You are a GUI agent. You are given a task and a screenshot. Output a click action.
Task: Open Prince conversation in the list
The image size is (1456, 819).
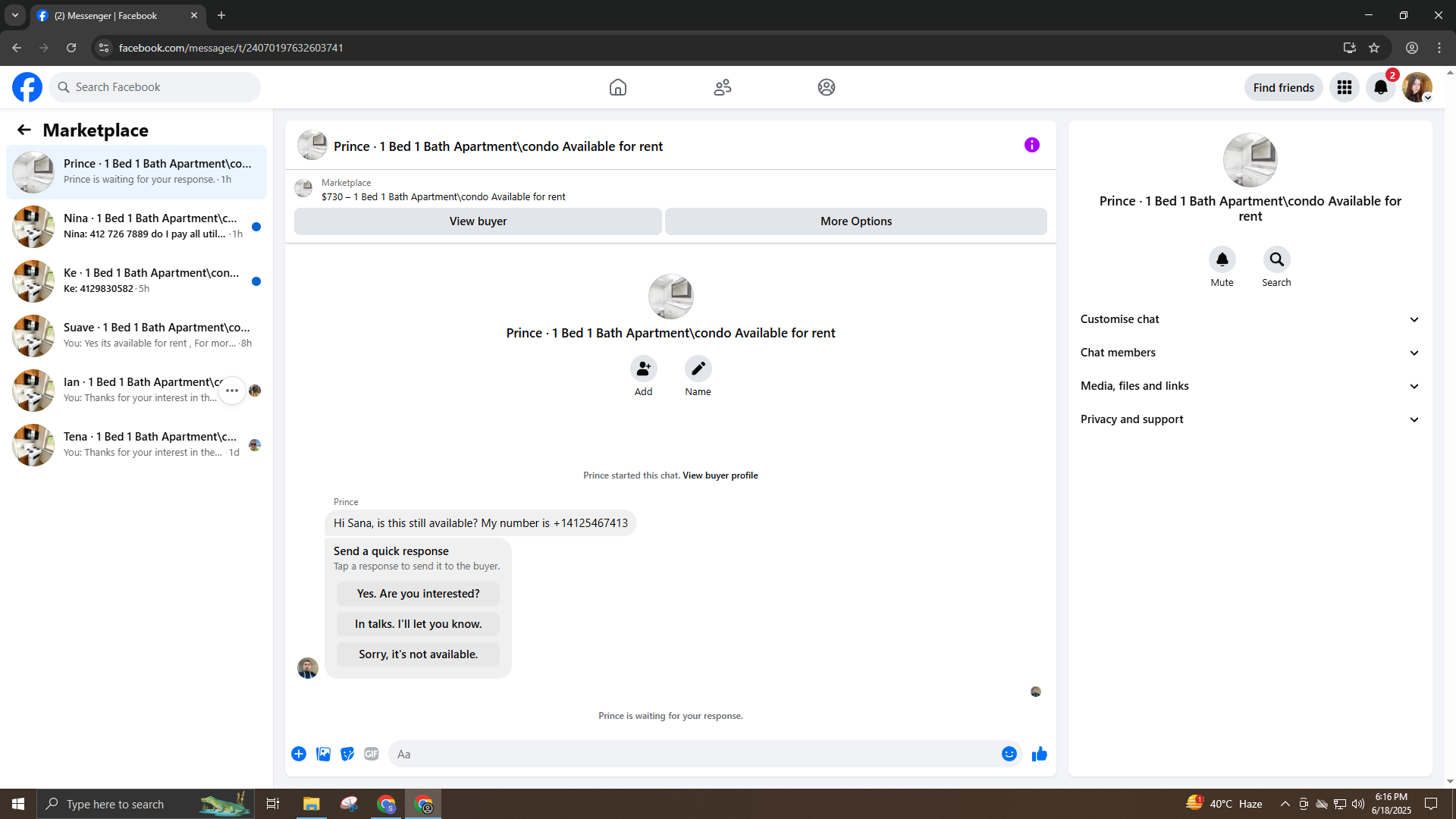[136, 172]
